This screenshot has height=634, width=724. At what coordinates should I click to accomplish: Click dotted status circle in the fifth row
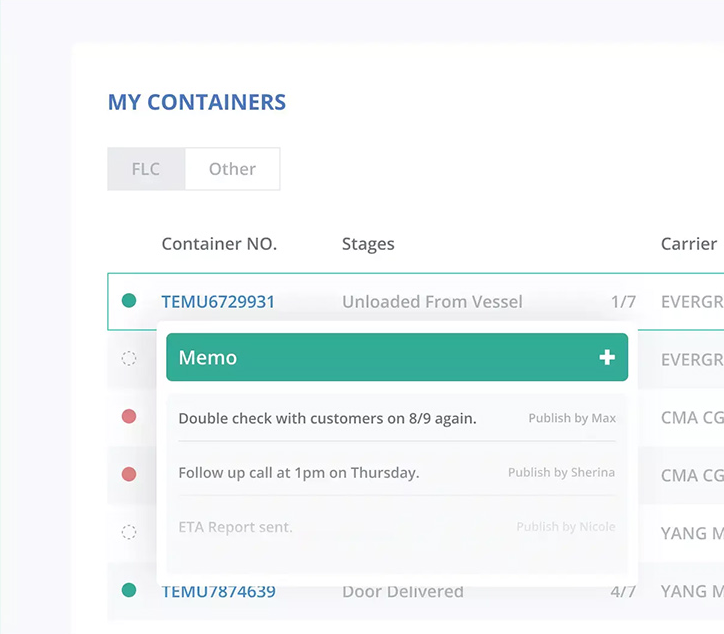click(129, 533)
